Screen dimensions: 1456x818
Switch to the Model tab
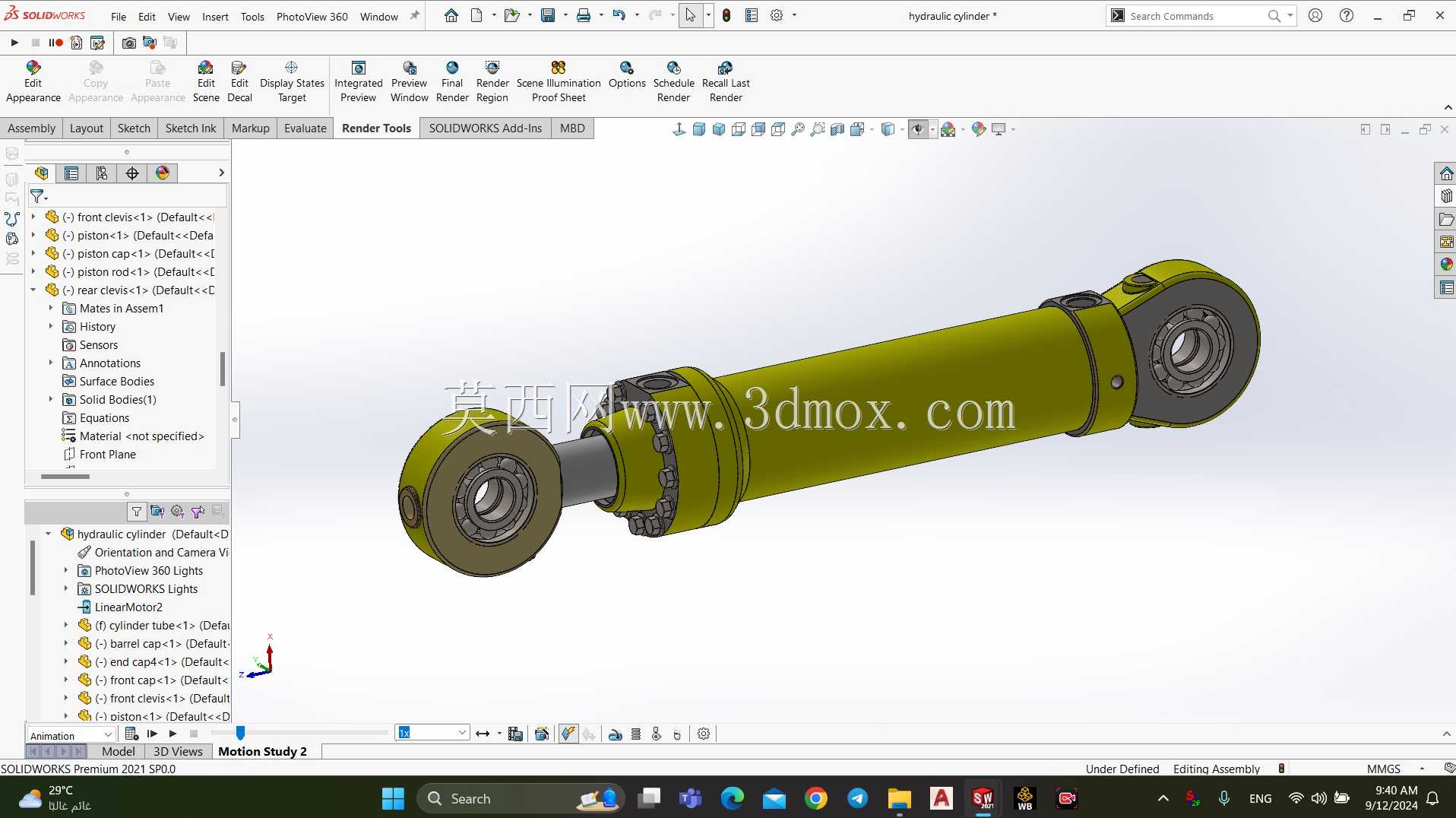(x=119, y=751)
